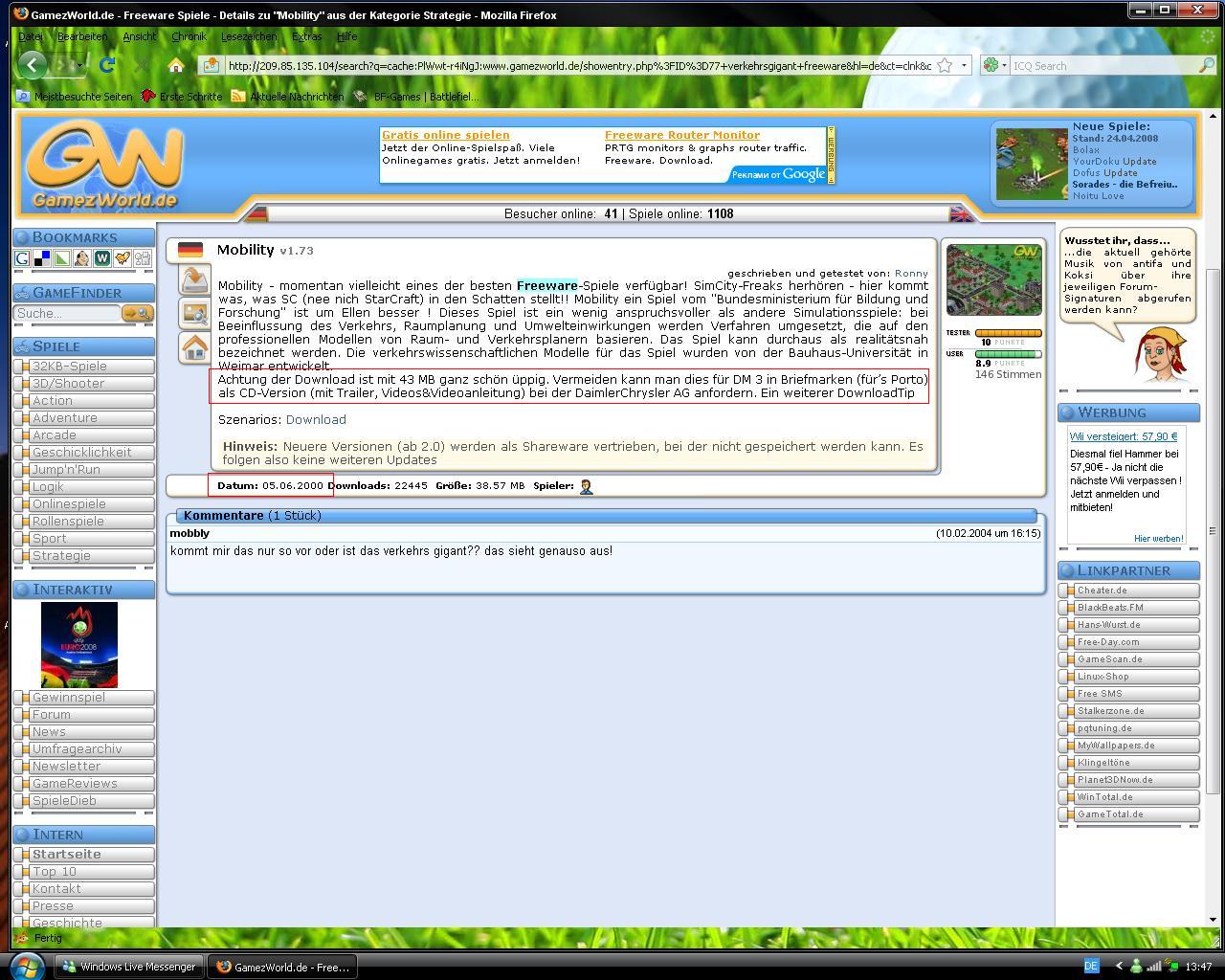Screen dimensions: 1225x980
Task: Reload the page with the refresh icon
Action: pyautogui.click(x=107, y=65)
